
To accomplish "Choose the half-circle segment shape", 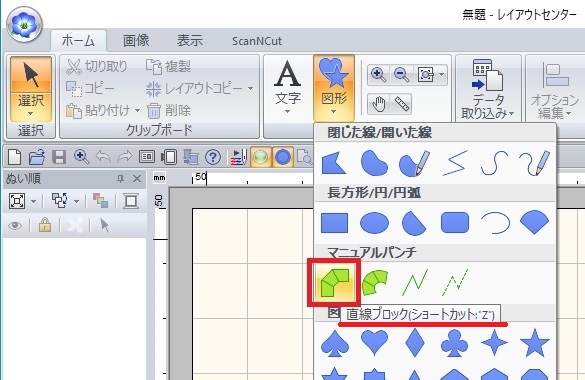I will [414, 223].
